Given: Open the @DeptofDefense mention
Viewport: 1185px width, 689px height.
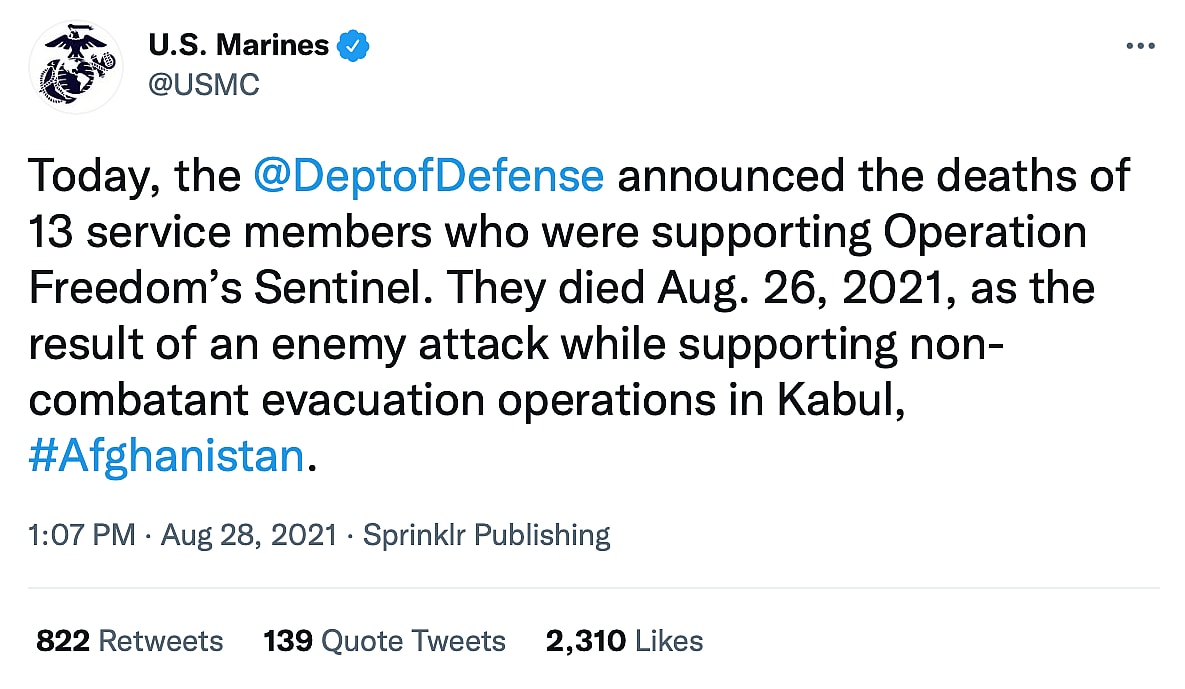Looking at the screenshot, I should pyautogui.click(x=428, y=176).
